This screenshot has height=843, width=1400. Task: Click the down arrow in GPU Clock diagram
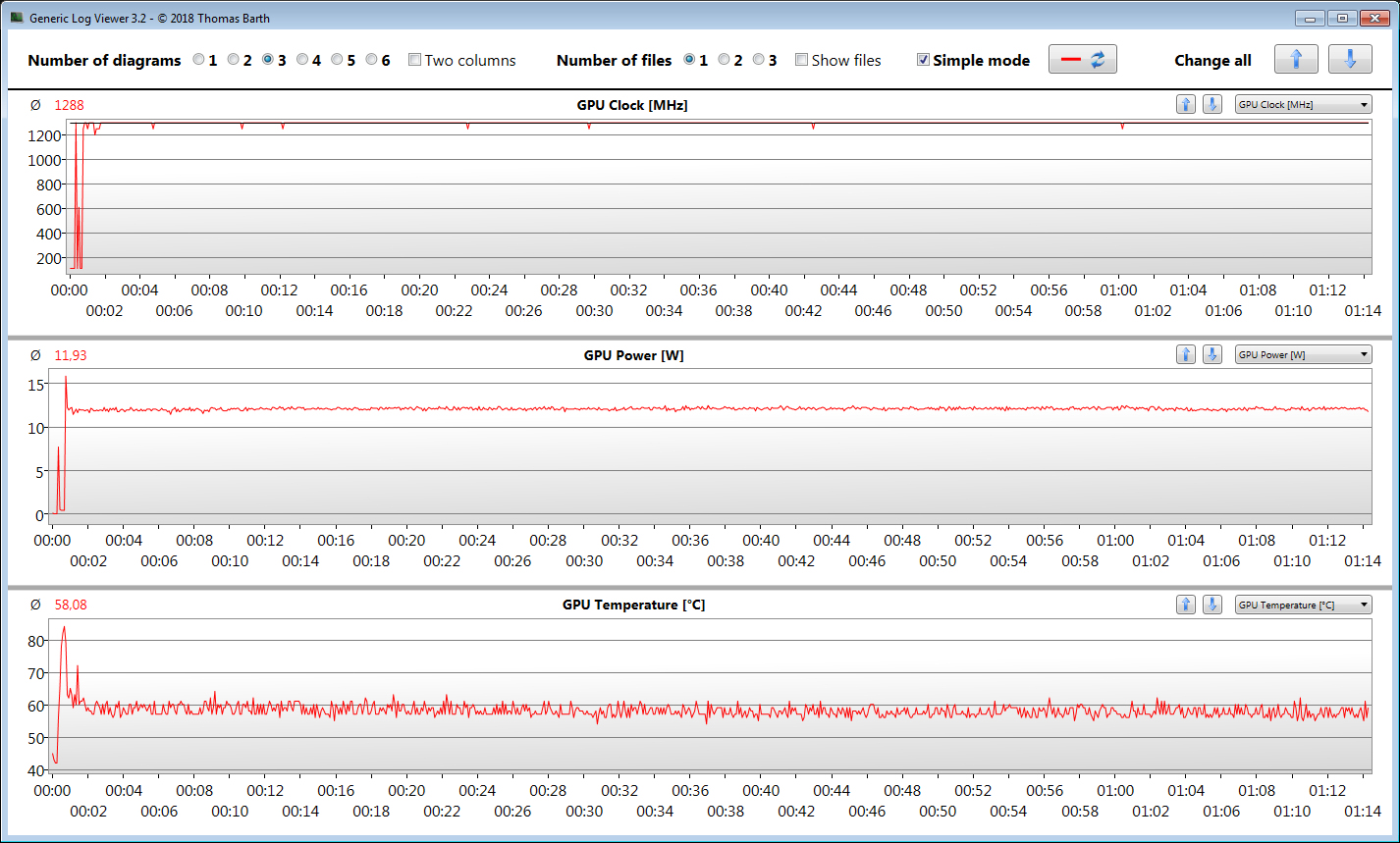[1212, 105]
